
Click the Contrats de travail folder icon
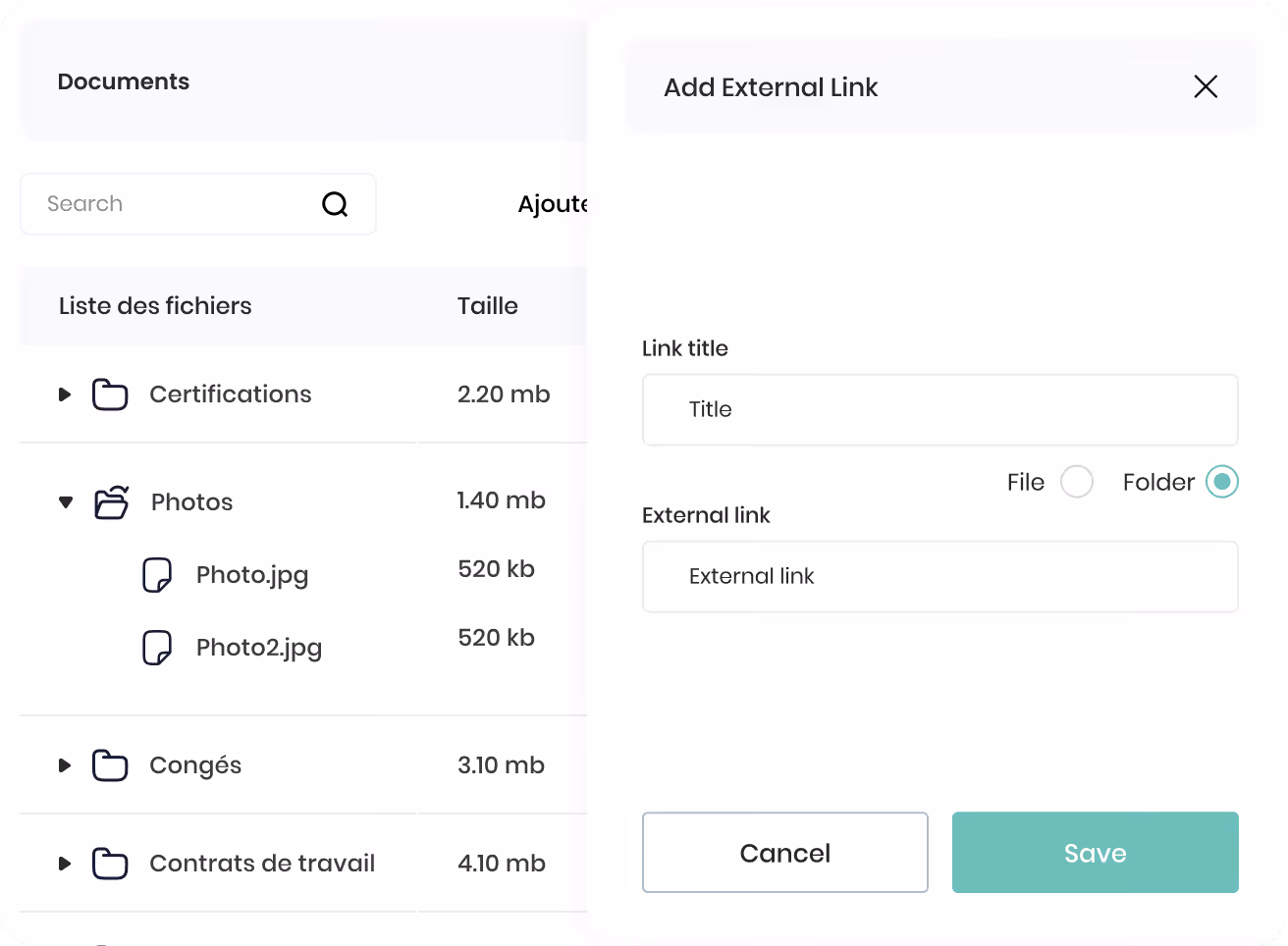coord(110,864)
